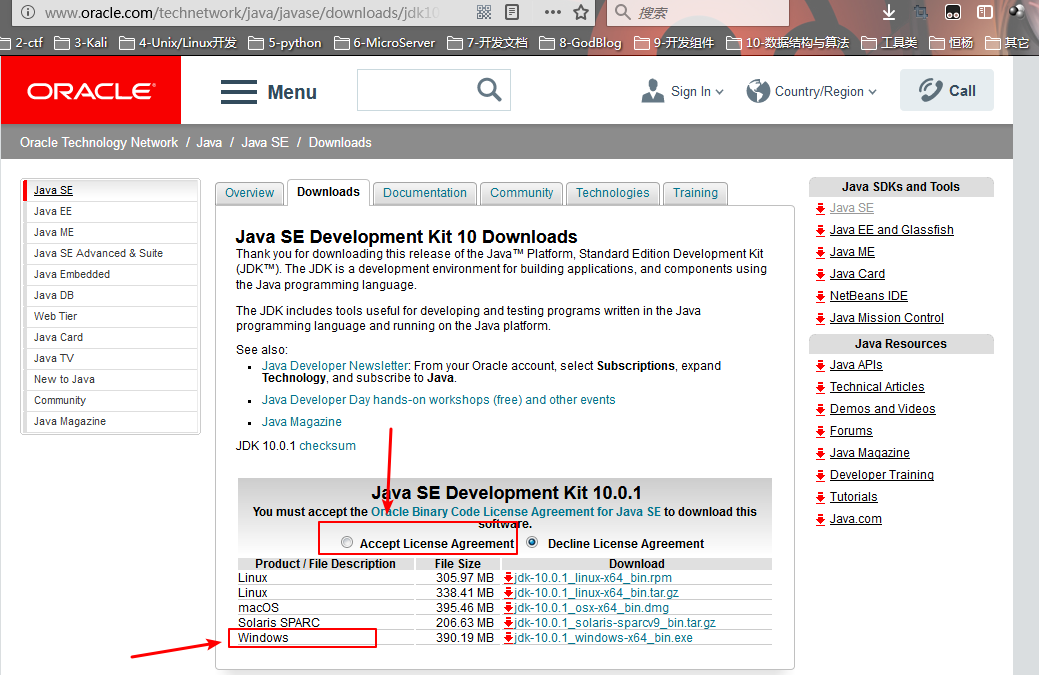Open Java Developer Day workshops link
The image size is (1039, 675).
tap(438, 400)
